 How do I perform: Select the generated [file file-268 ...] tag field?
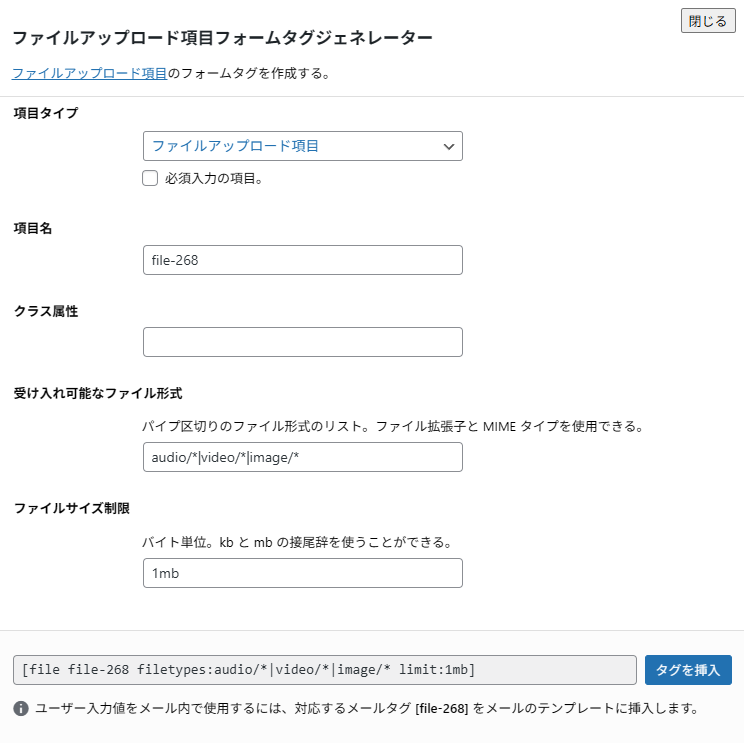pyautogui.click(x=324, y=670)
